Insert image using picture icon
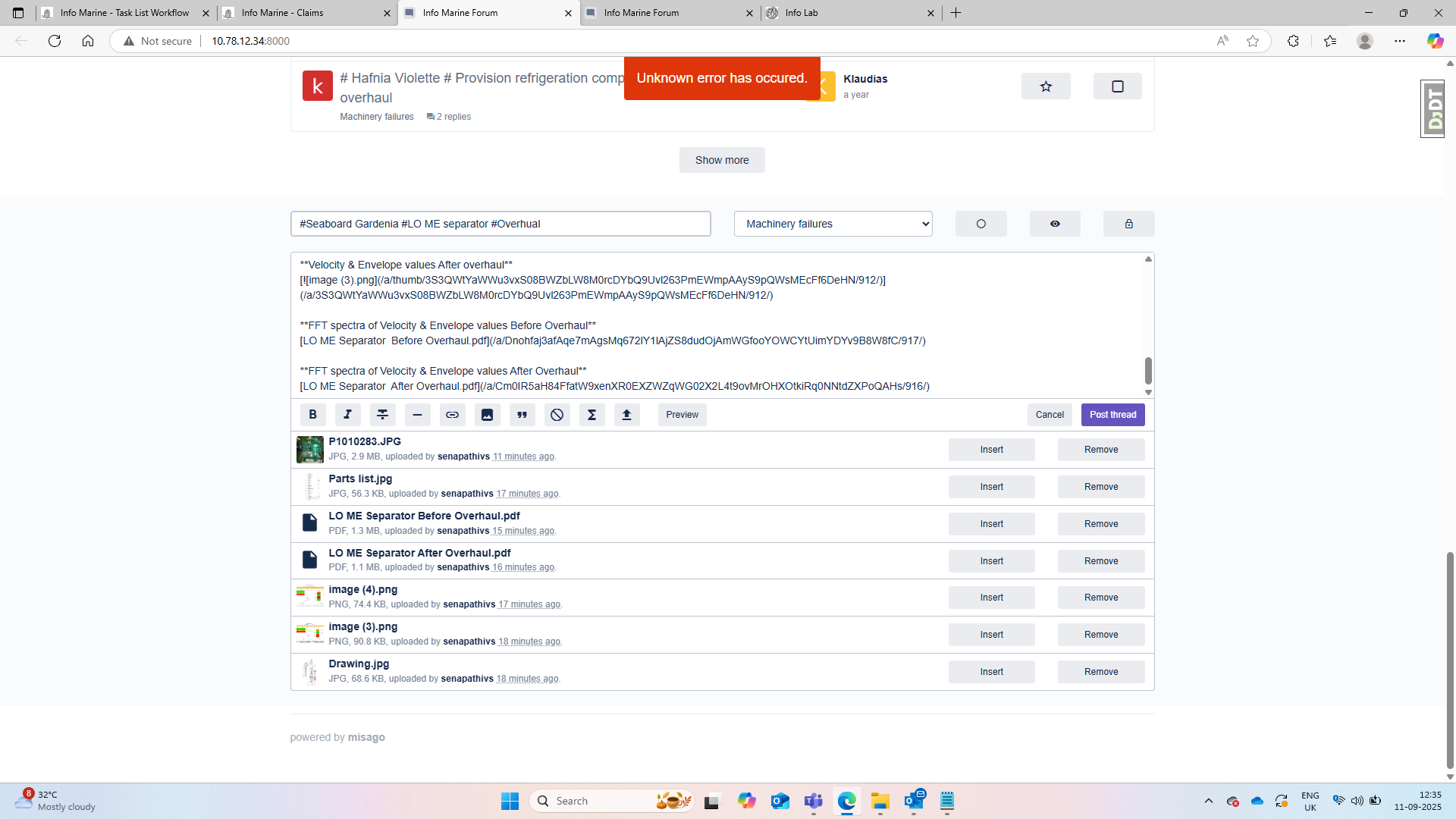This screenshot has height=819, width=1456. [487, 415]
